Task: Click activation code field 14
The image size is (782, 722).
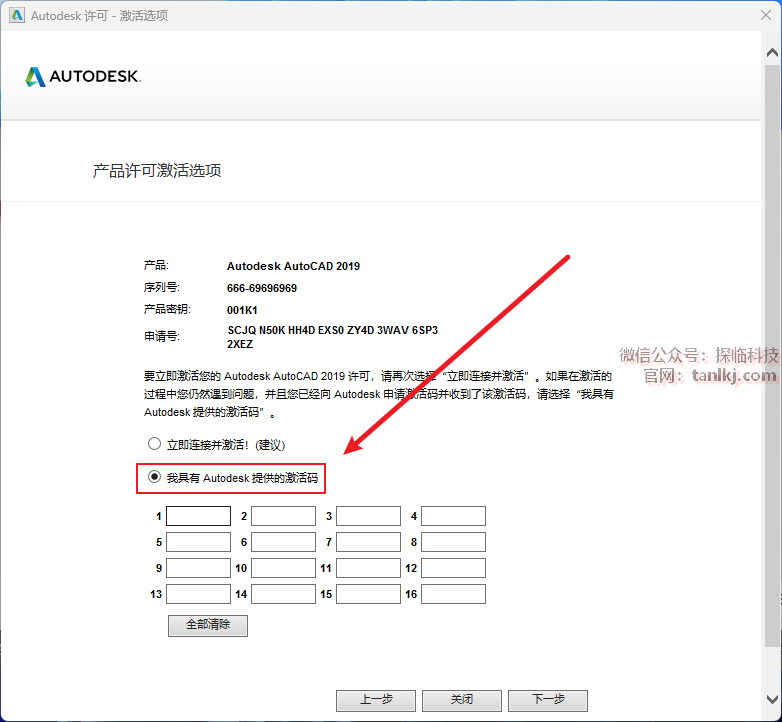Action: click(283, 594)
